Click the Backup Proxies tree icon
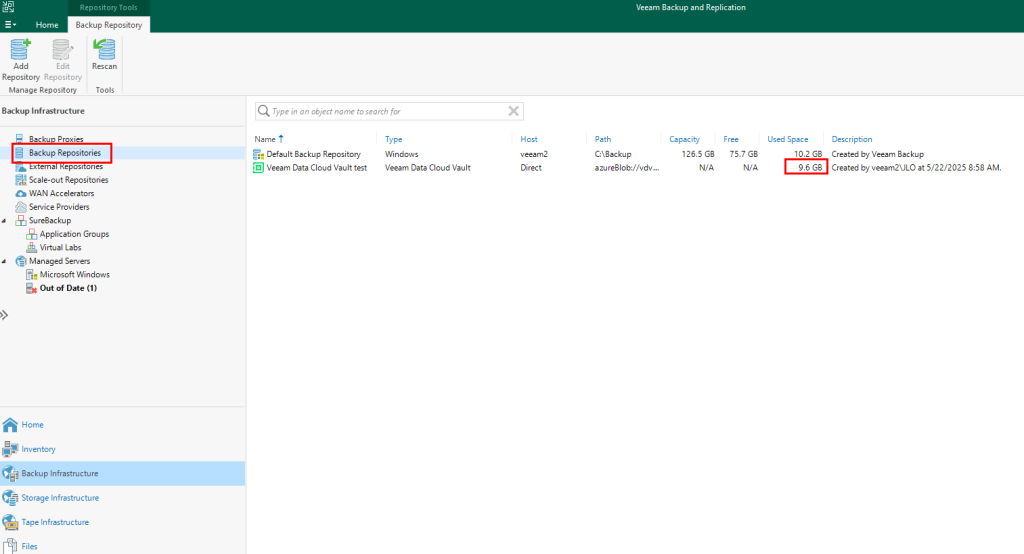This screenshot has width=1024, height=554. [x=20, y=139]
